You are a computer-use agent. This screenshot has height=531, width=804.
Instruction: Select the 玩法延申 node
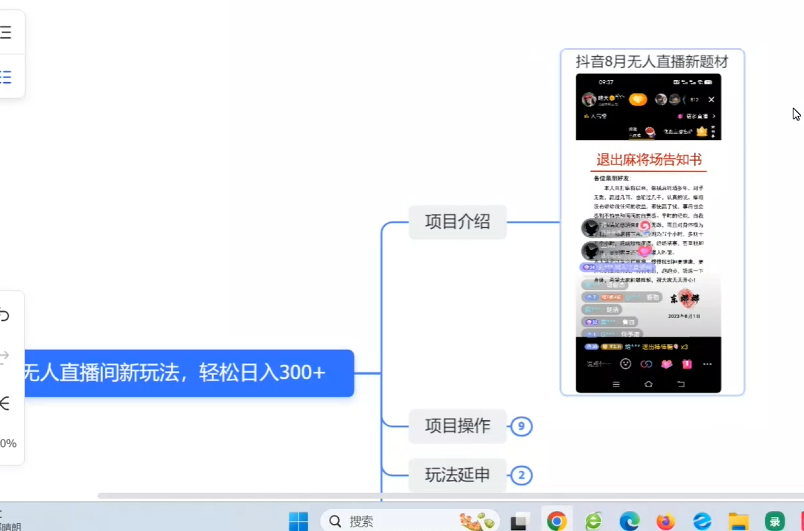[457, 475]
